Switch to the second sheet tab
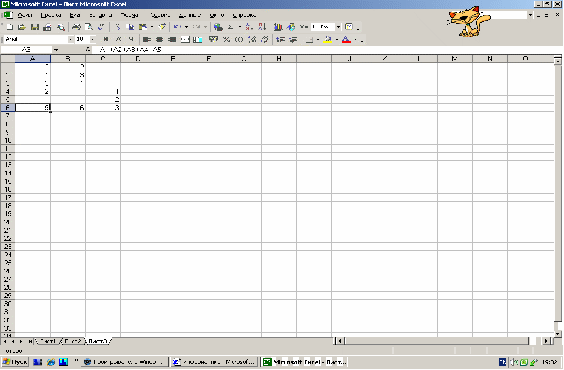564x370 pixels. click(x=73, y=341)
